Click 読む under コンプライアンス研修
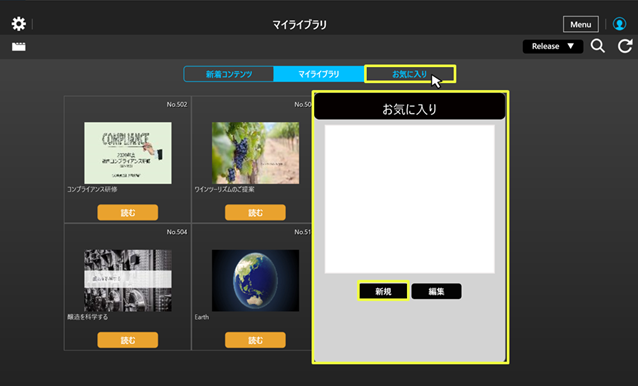The width and height of the screenshot is (638, 386). [x=128, y=212]
